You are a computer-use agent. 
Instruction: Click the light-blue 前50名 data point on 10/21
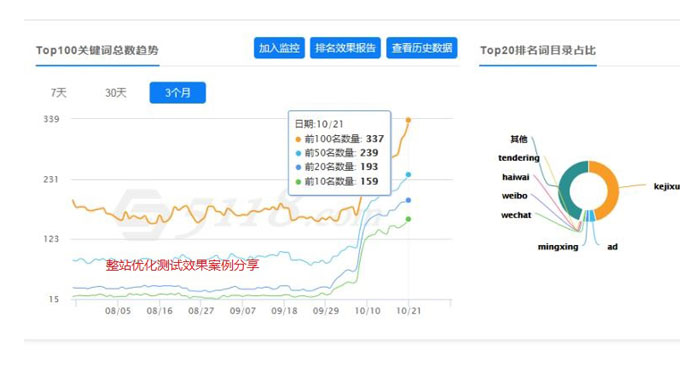408,175
